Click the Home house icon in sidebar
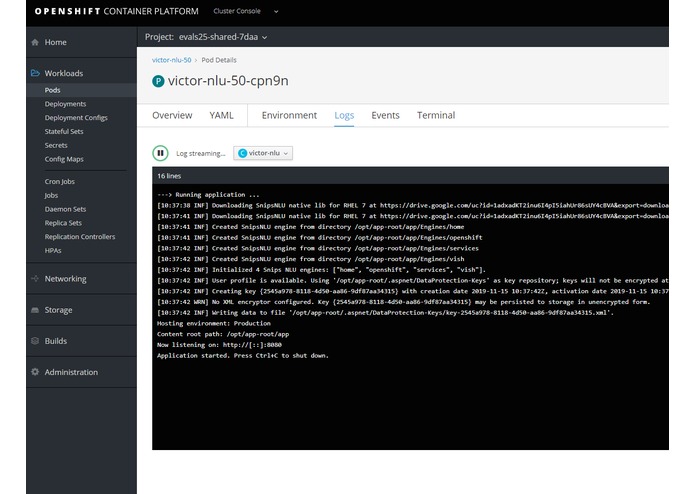The height and width of the screenshot is (494, 695). 35,42
